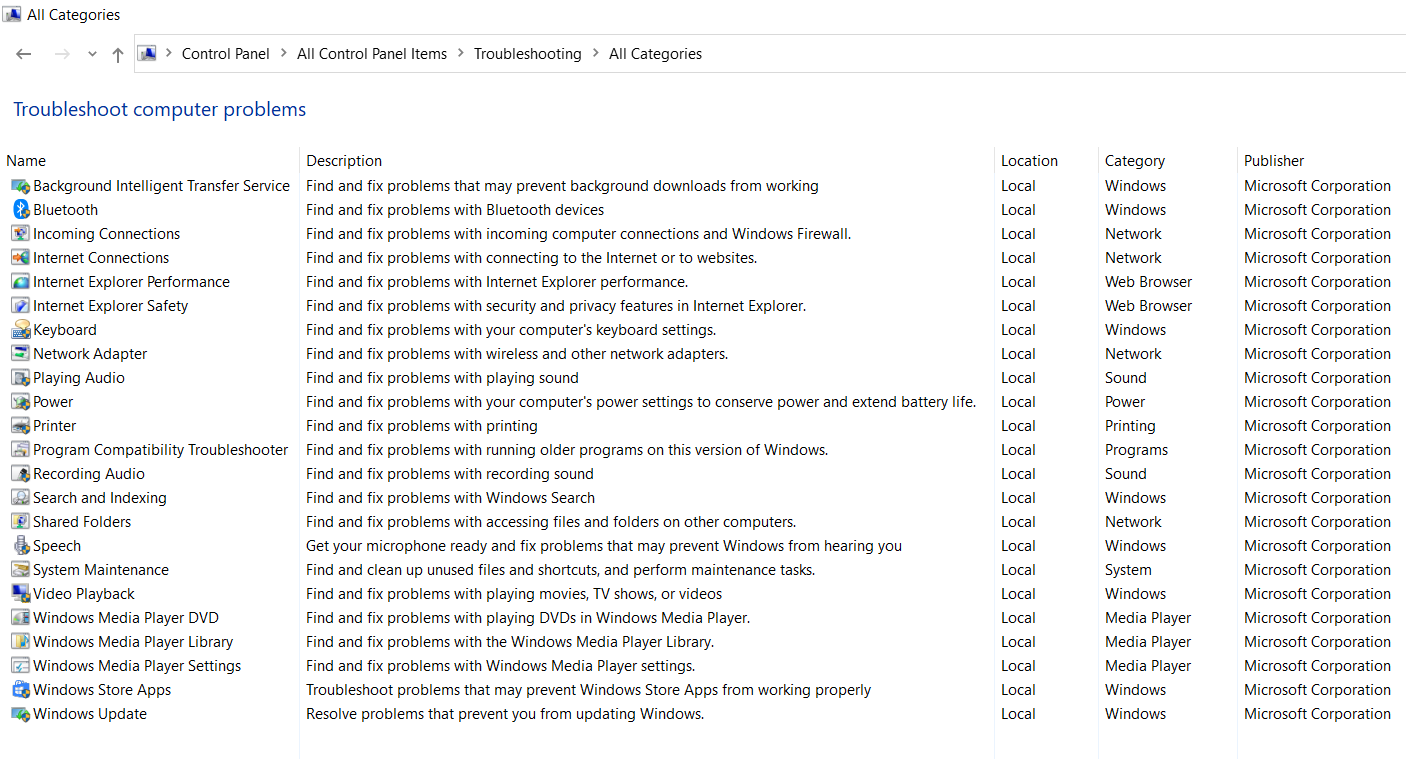This screenshot has height=759, width=1406.
Task: Navigate to All Control Panel Items breadcrumb
Action: click(372, 54)
